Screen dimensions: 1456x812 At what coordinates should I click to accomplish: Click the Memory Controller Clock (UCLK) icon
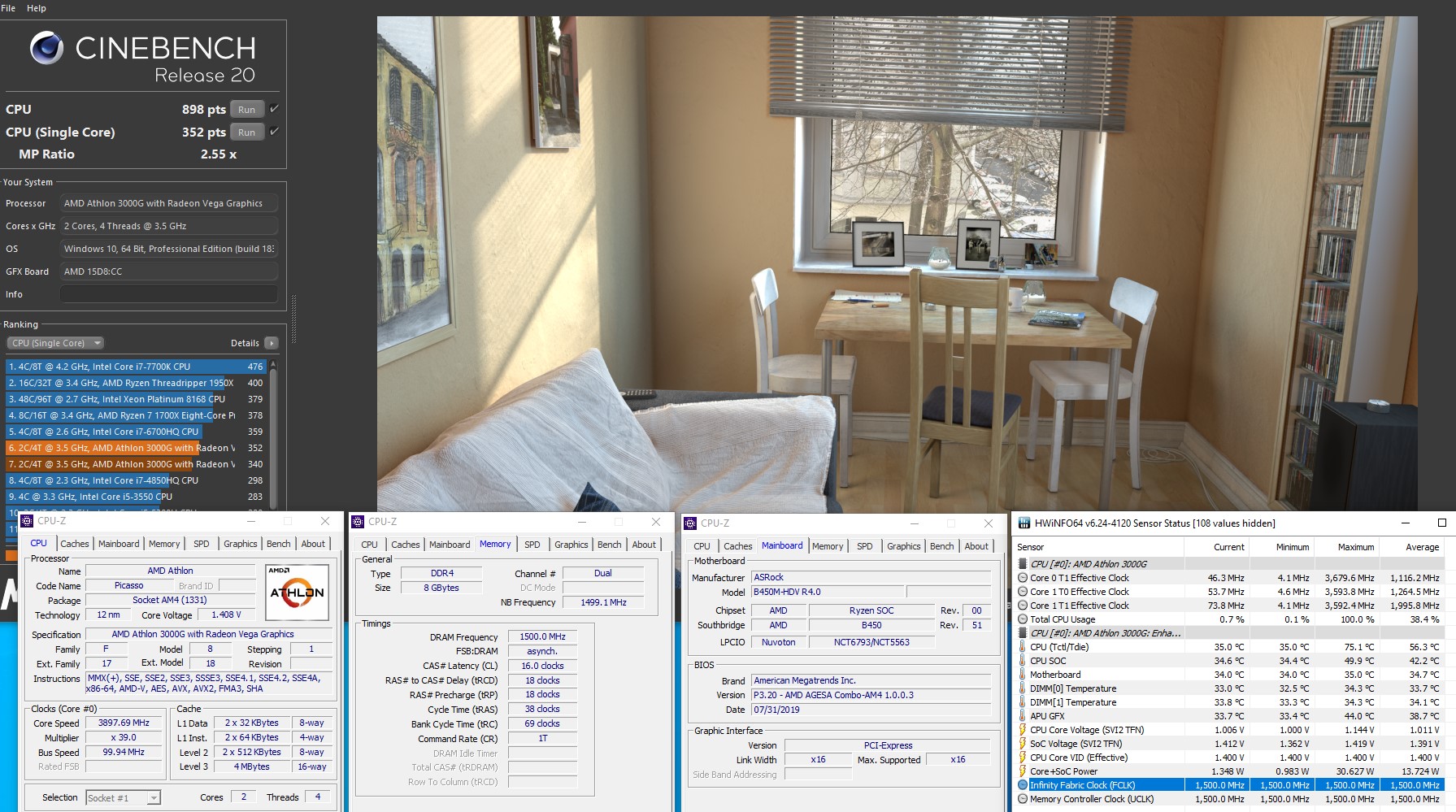[x=1023, y=799]
